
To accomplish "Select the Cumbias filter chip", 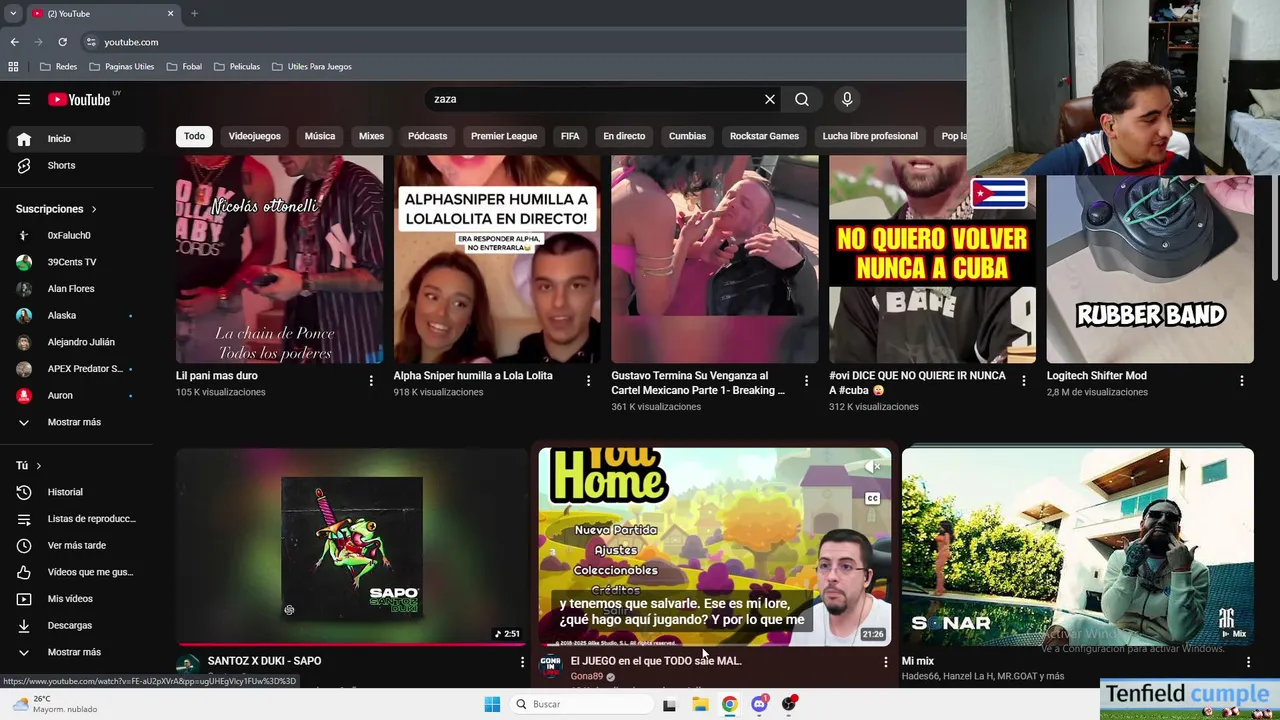I will (687, 136).
